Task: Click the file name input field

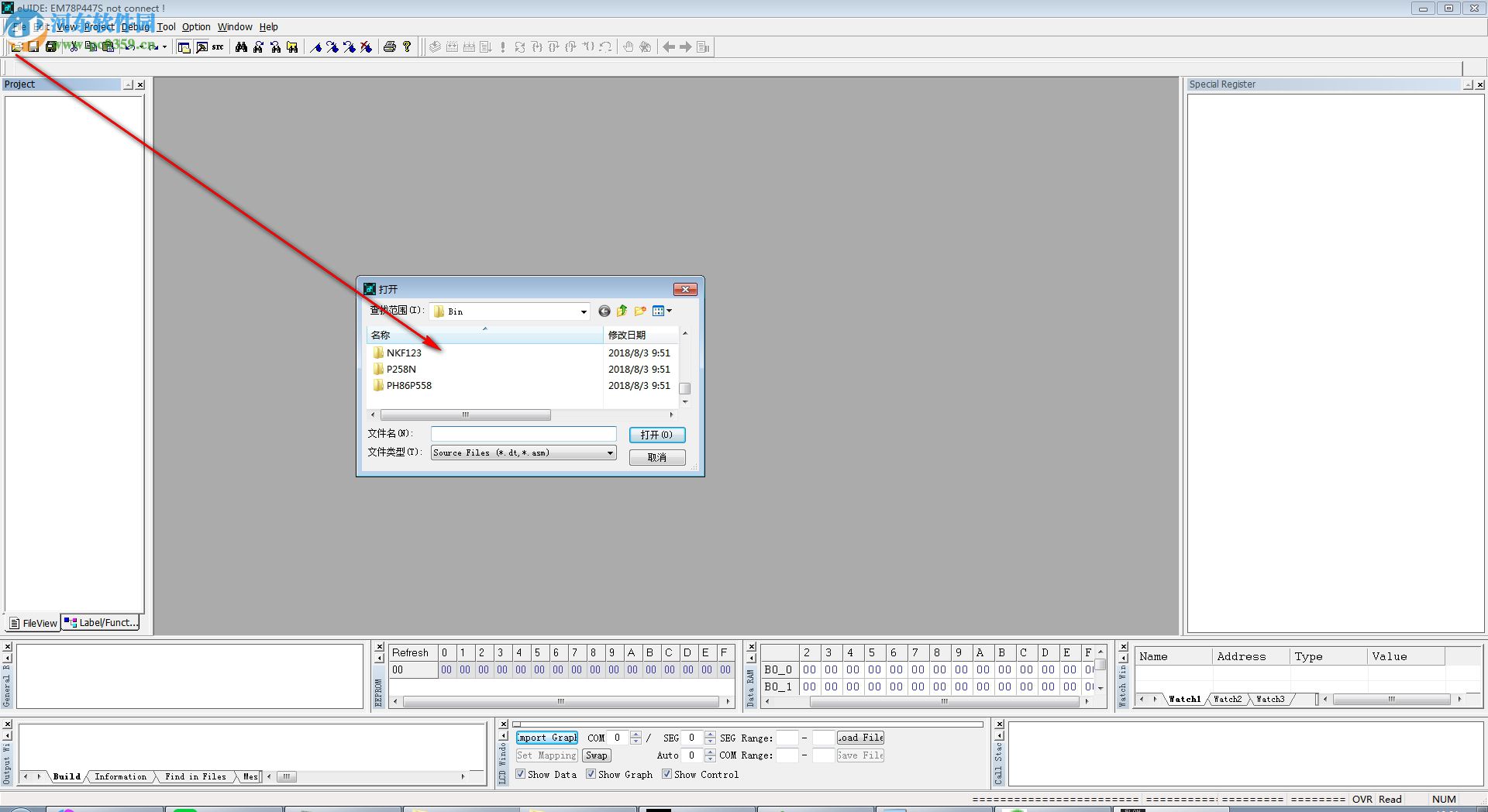Action: [524, 434]
